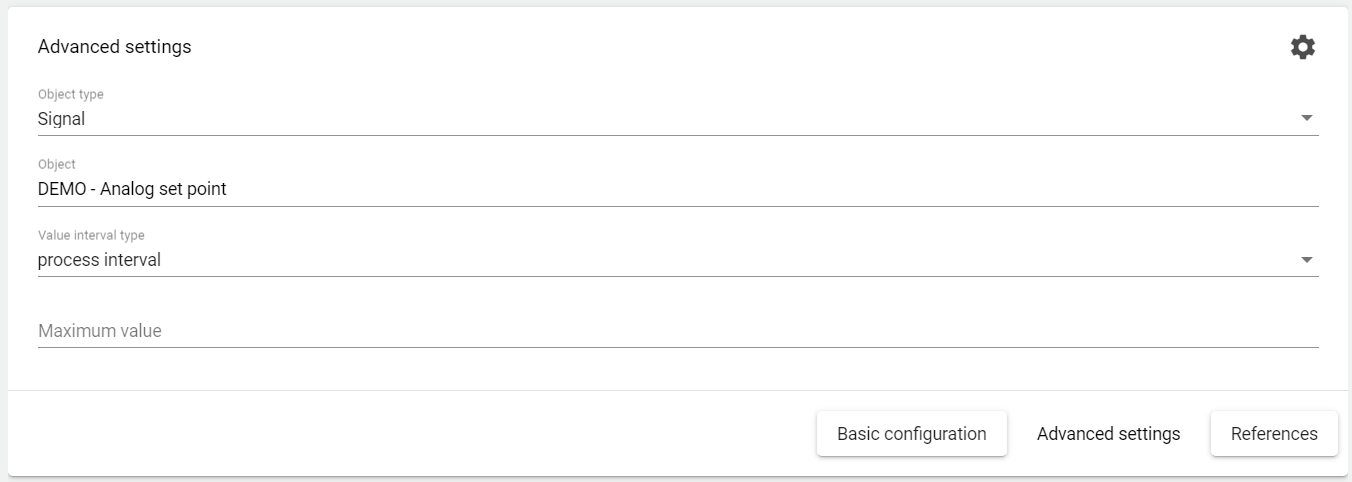Screen dimensions: 1352x482
Task: Click the small Object field label
Action: [56, 164]
